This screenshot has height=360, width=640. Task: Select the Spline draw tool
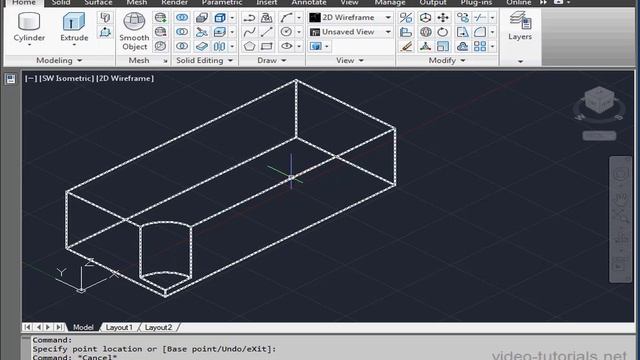click(249, 32)
